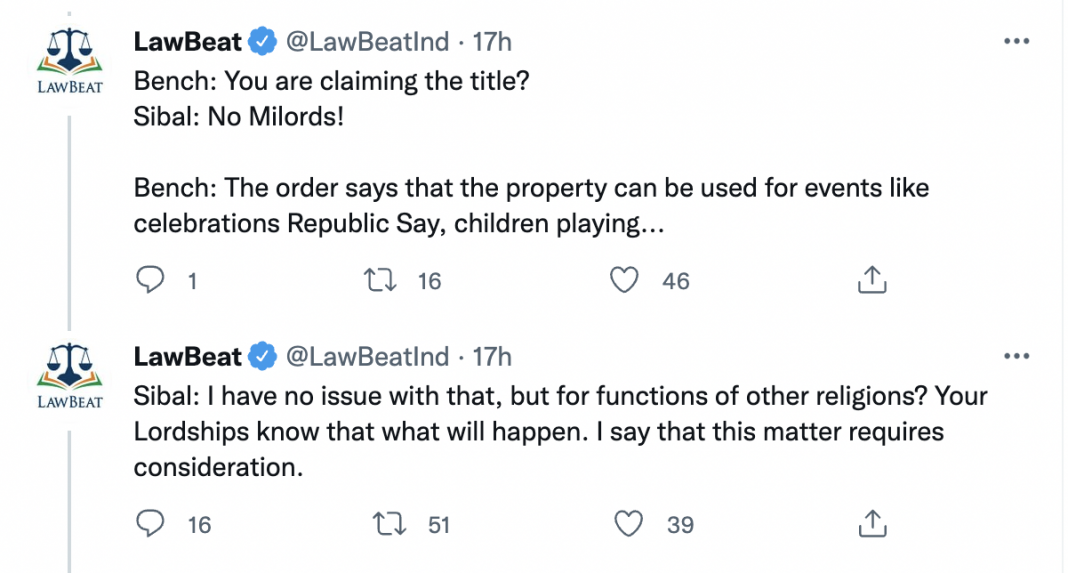Open LawBeat profile name in second tweet
Viewport: 1068px width, 573px height.
[187, 356]
